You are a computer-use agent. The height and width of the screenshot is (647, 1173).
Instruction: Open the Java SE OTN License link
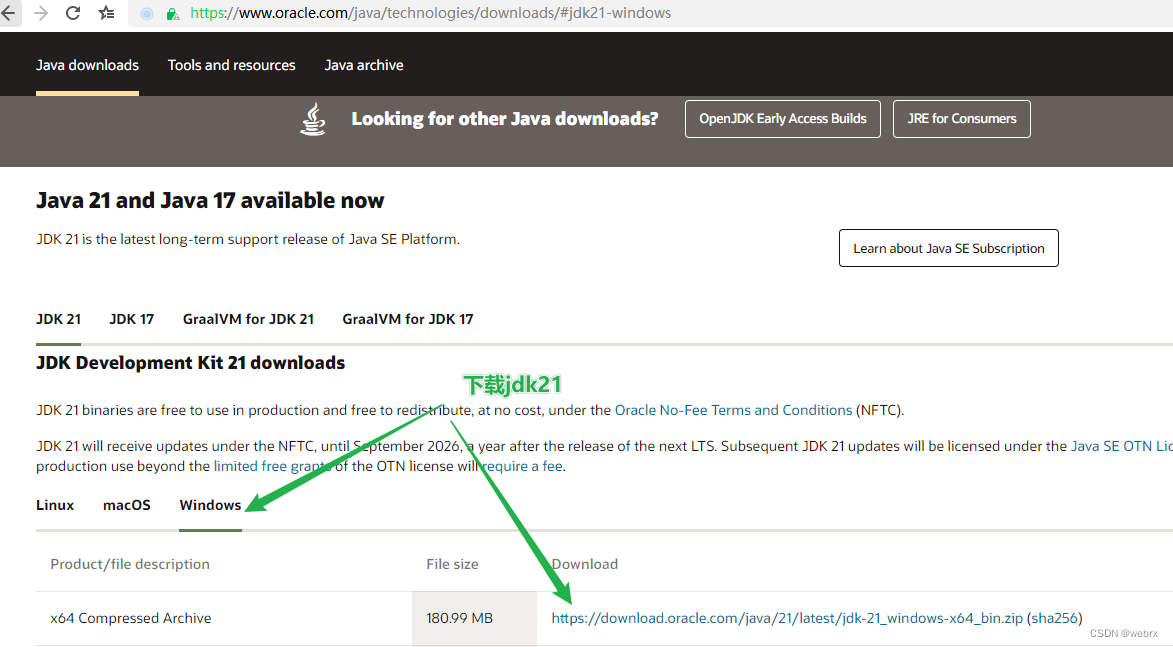coord(1121,446)
